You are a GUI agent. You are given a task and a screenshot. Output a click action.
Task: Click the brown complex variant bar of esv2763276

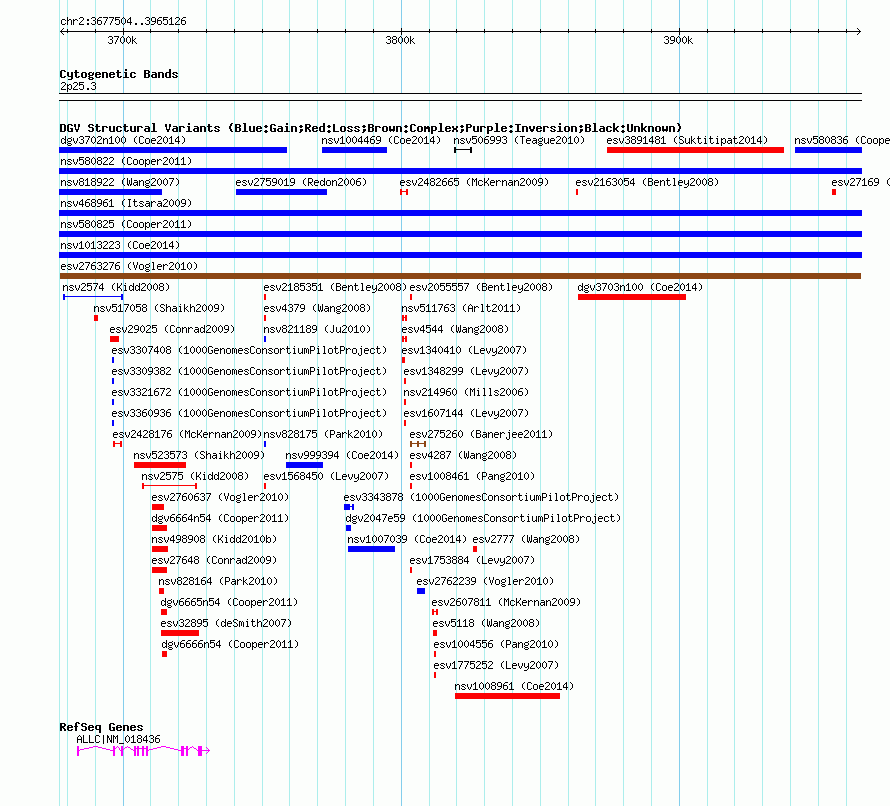coord(460,276)
